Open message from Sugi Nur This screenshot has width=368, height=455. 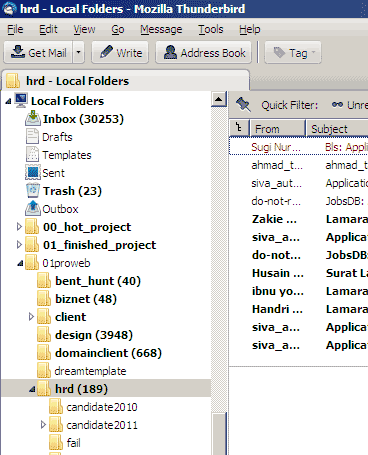(276, 147)
